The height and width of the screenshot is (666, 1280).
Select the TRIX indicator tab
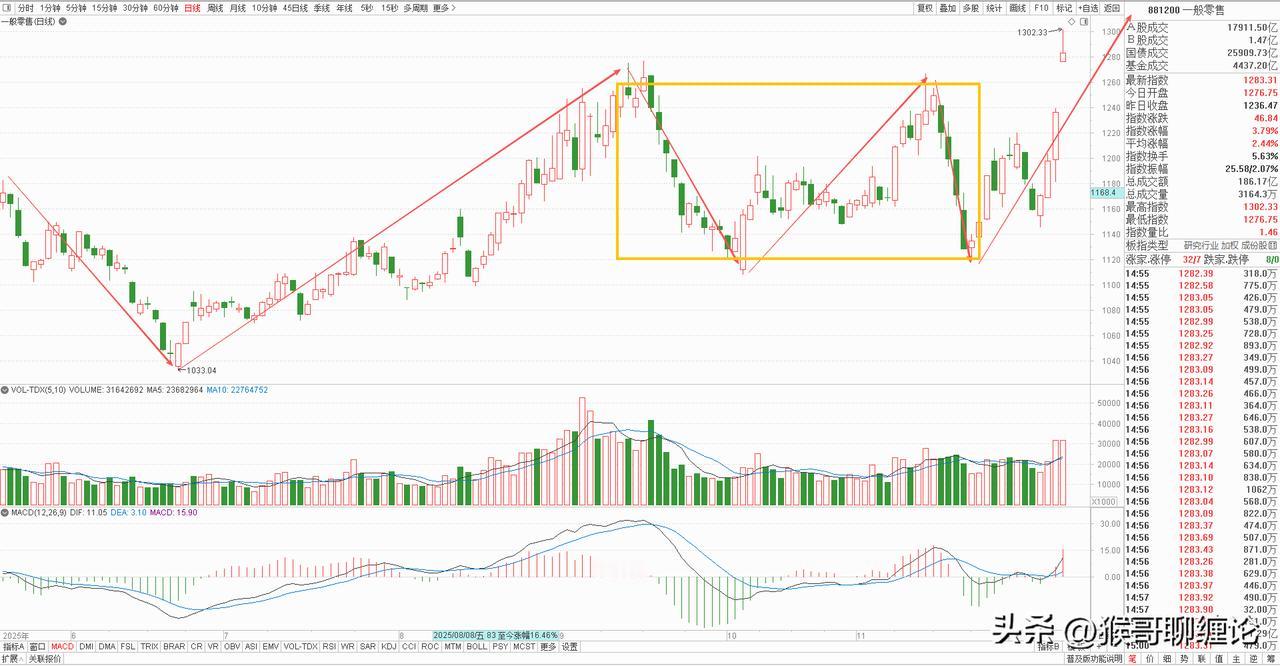[x=149, y=646]
